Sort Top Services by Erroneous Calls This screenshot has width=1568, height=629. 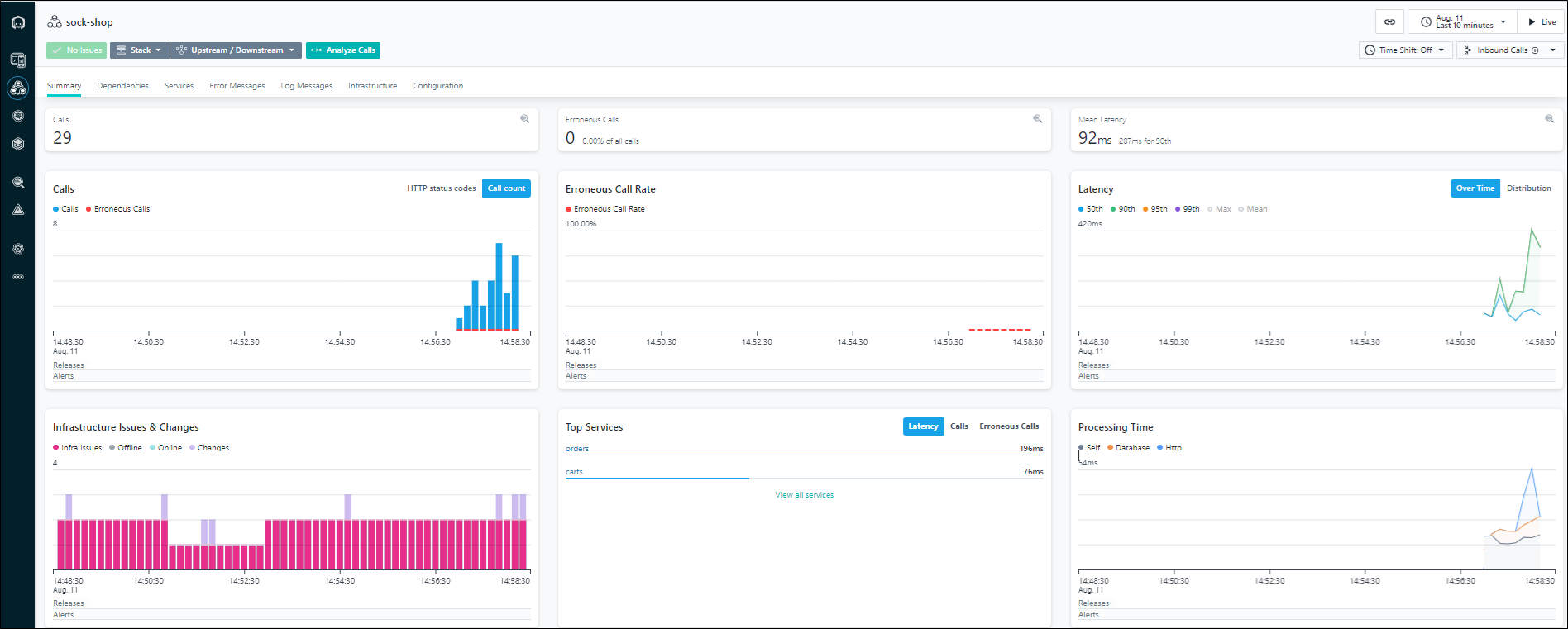coord(1009,426)
